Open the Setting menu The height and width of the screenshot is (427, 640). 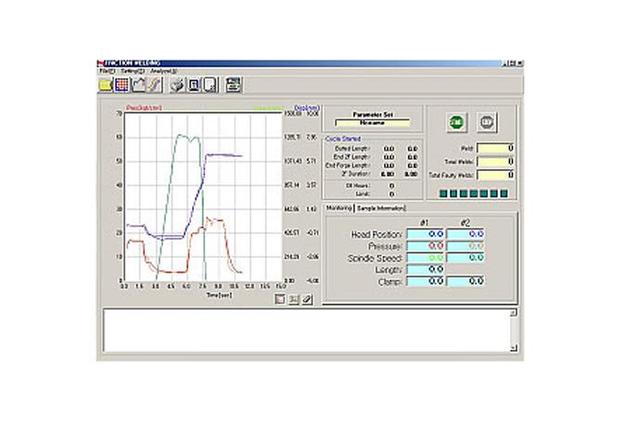pyautogui.click(x=132, y=71)
